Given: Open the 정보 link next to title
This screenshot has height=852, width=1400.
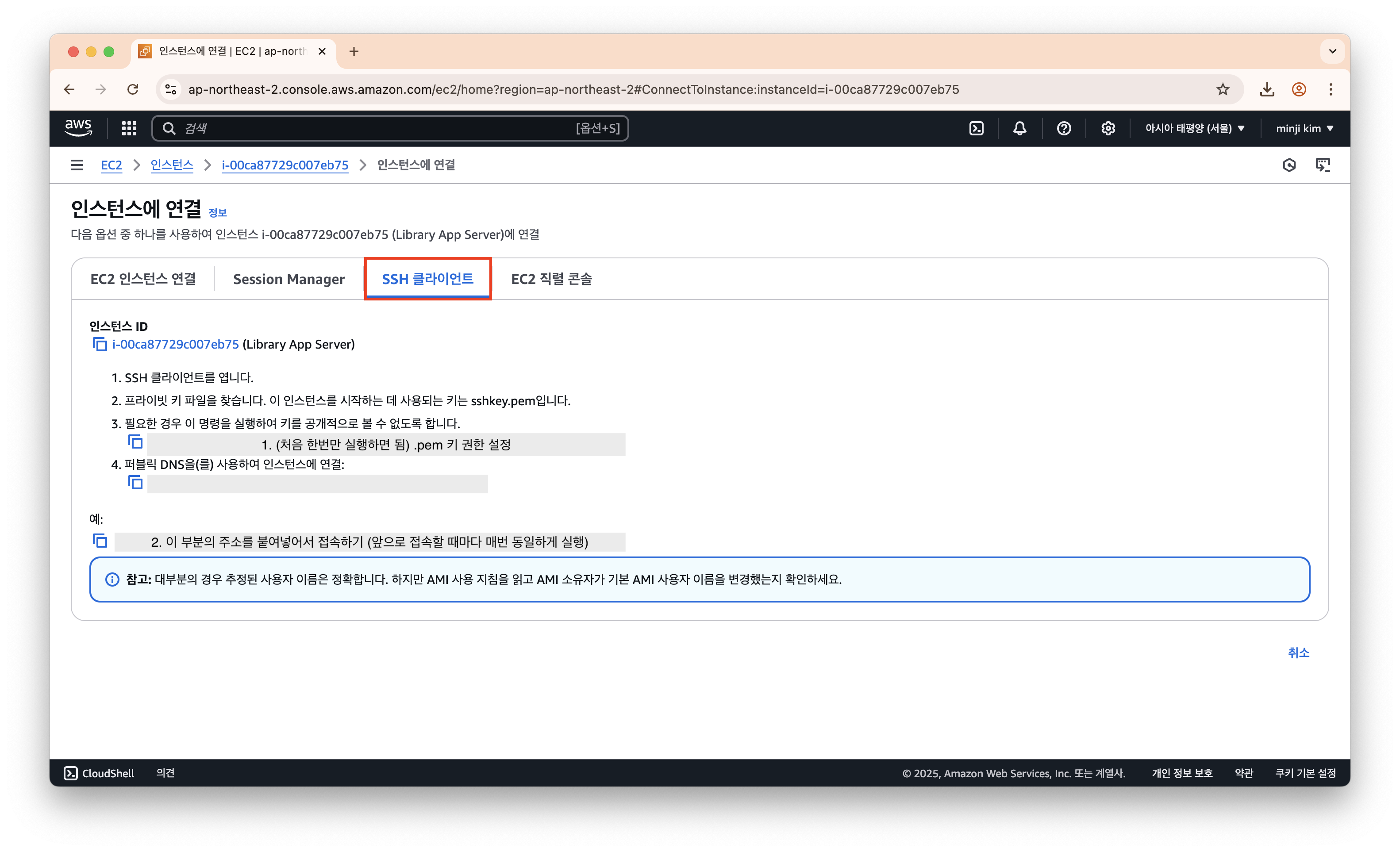Looking at the screenshot, I should [x=218, y=212].
